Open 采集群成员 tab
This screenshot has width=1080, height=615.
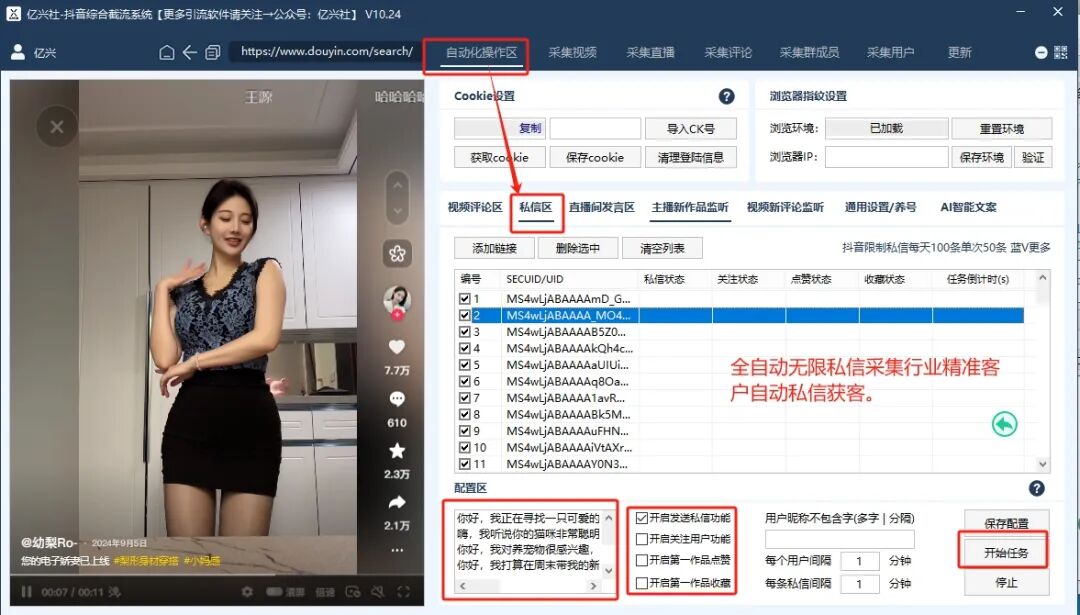pyautogui.click(x=809, y=52)
